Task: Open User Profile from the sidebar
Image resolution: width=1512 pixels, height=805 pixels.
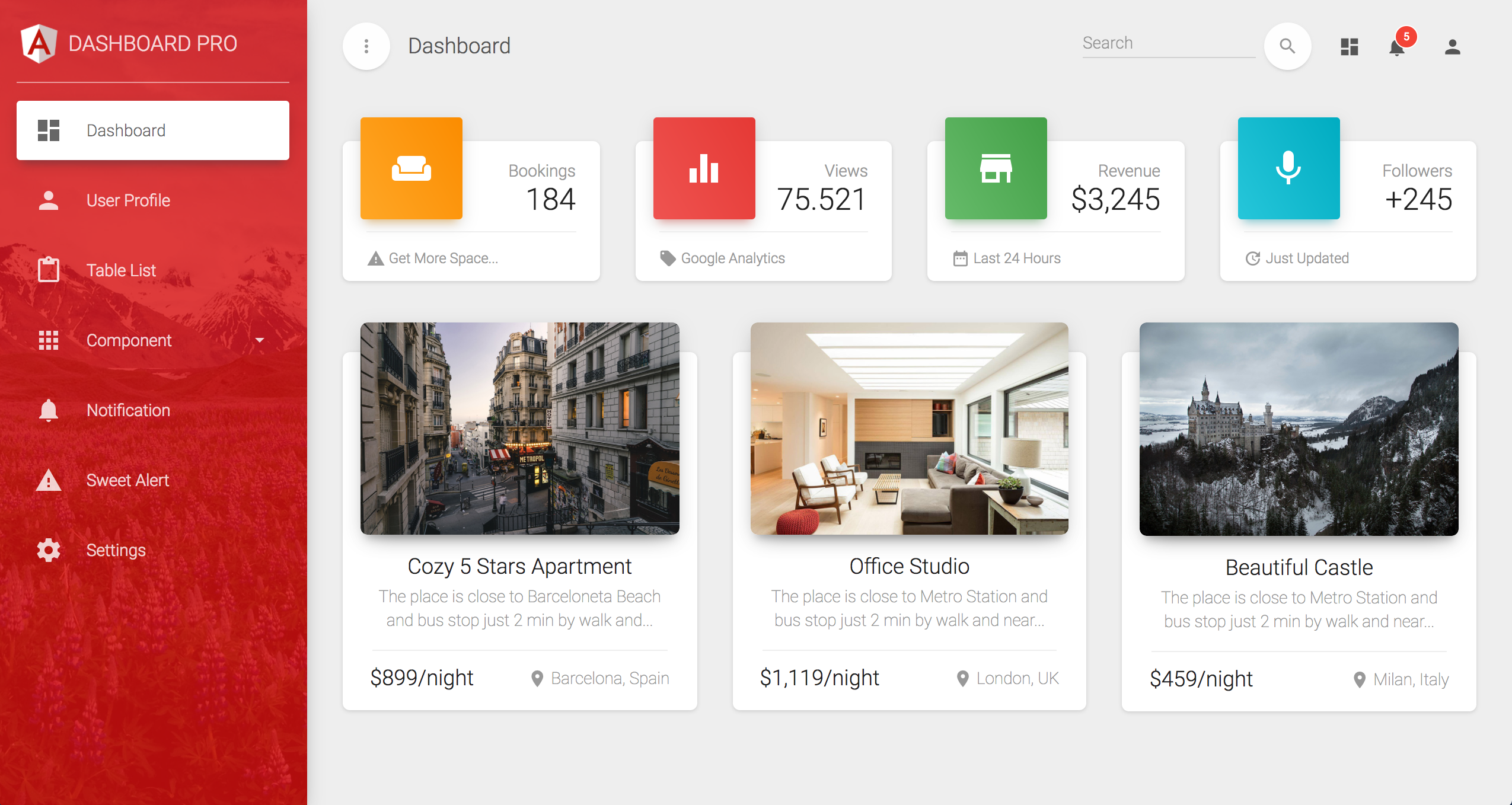Action: click(x=153, y=200)
